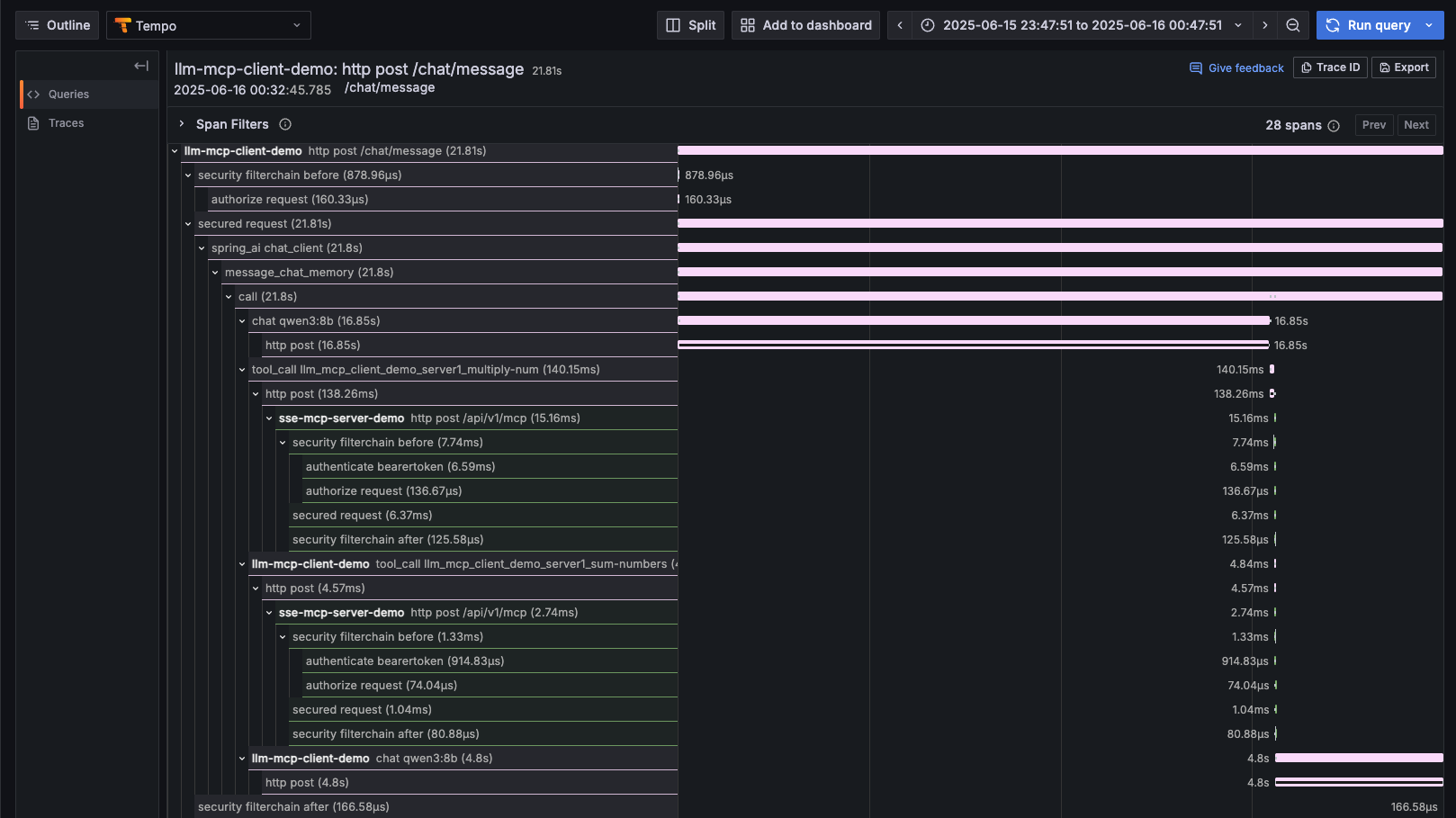The width and height of the screenshot is (1456, 818).
Task: Collapse sse-mcp-server-demo (2.74ms) span
Action: [x=269, y=613]
